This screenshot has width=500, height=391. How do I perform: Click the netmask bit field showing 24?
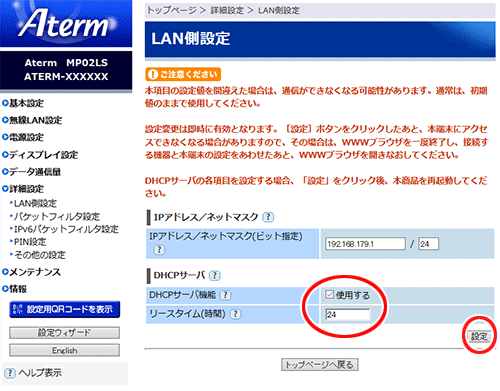tap(429, 244)
